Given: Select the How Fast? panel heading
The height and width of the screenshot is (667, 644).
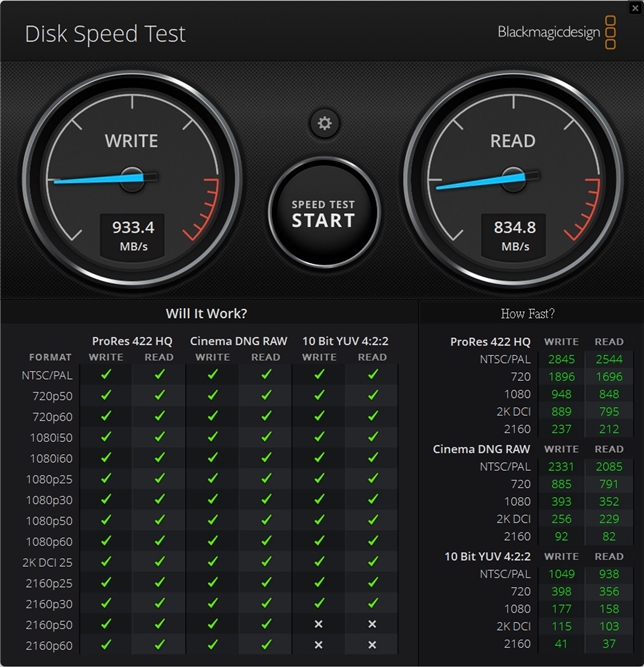Looking at the screenshot, I should (x=527, y=314).
